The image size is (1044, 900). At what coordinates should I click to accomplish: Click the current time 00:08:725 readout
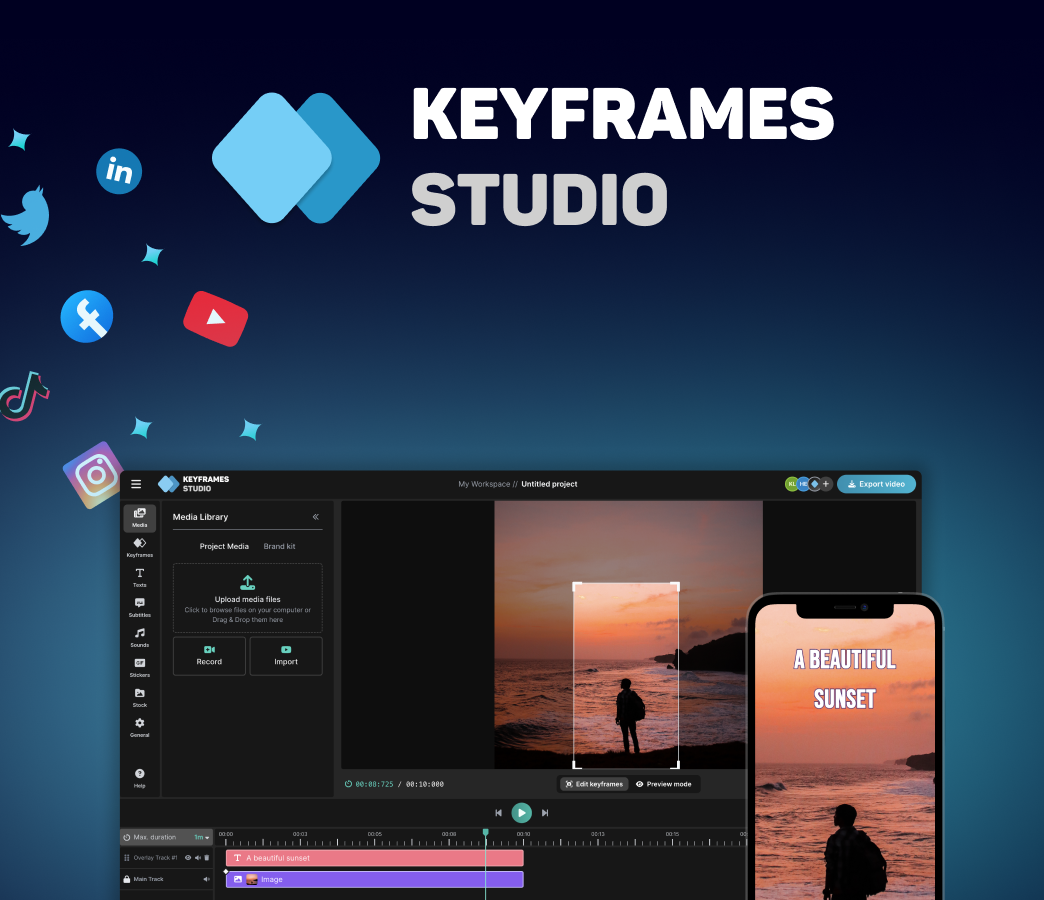click(374, 784)
